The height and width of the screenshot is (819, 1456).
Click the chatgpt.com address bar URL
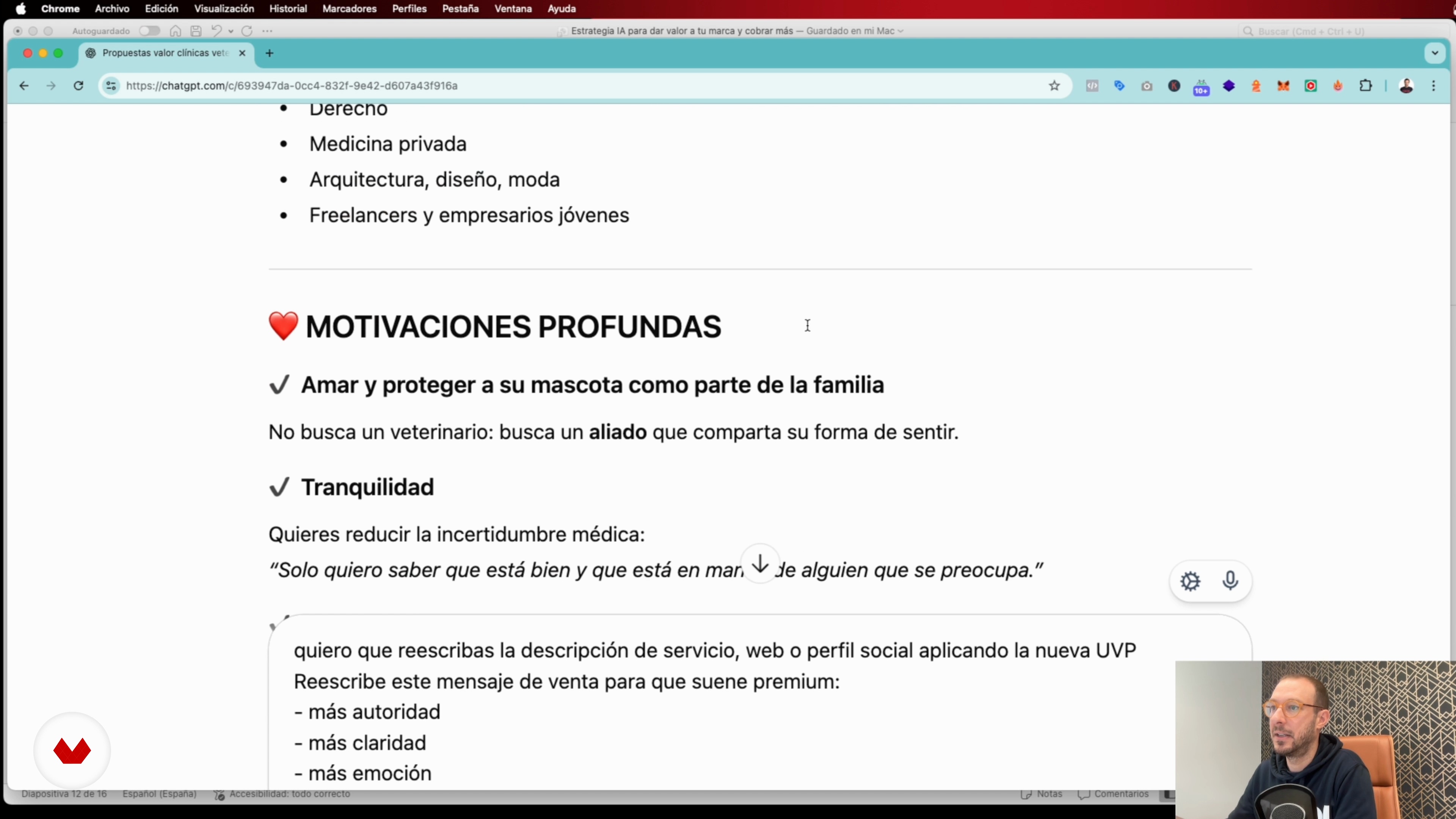click(x=292, y=86)
